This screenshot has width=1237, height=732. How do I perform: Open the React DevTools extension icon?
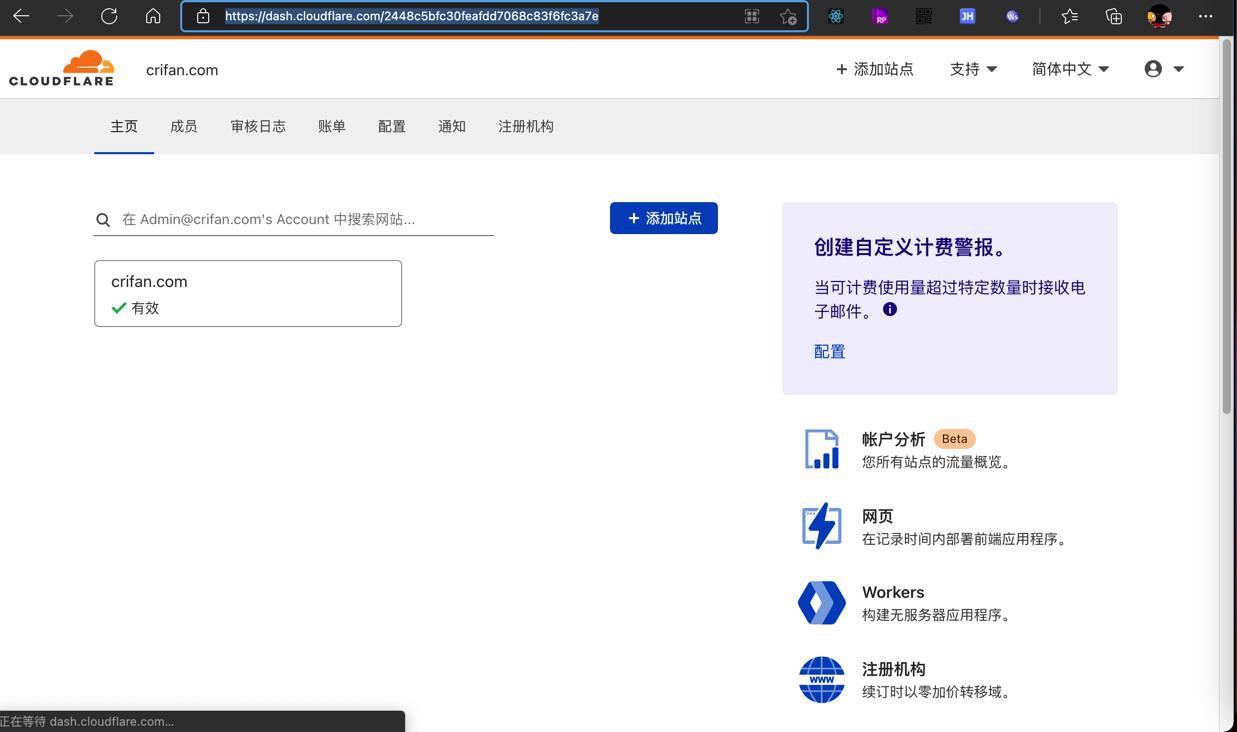(x=836, y=16)
